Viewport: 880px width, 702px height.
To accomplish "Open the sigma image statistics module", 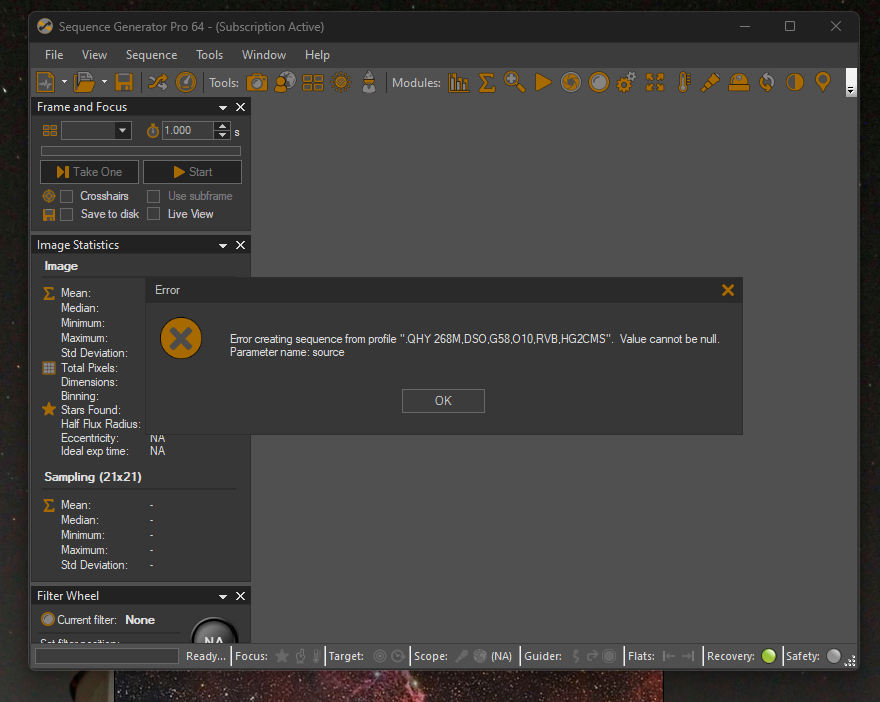I will (487, 82).
